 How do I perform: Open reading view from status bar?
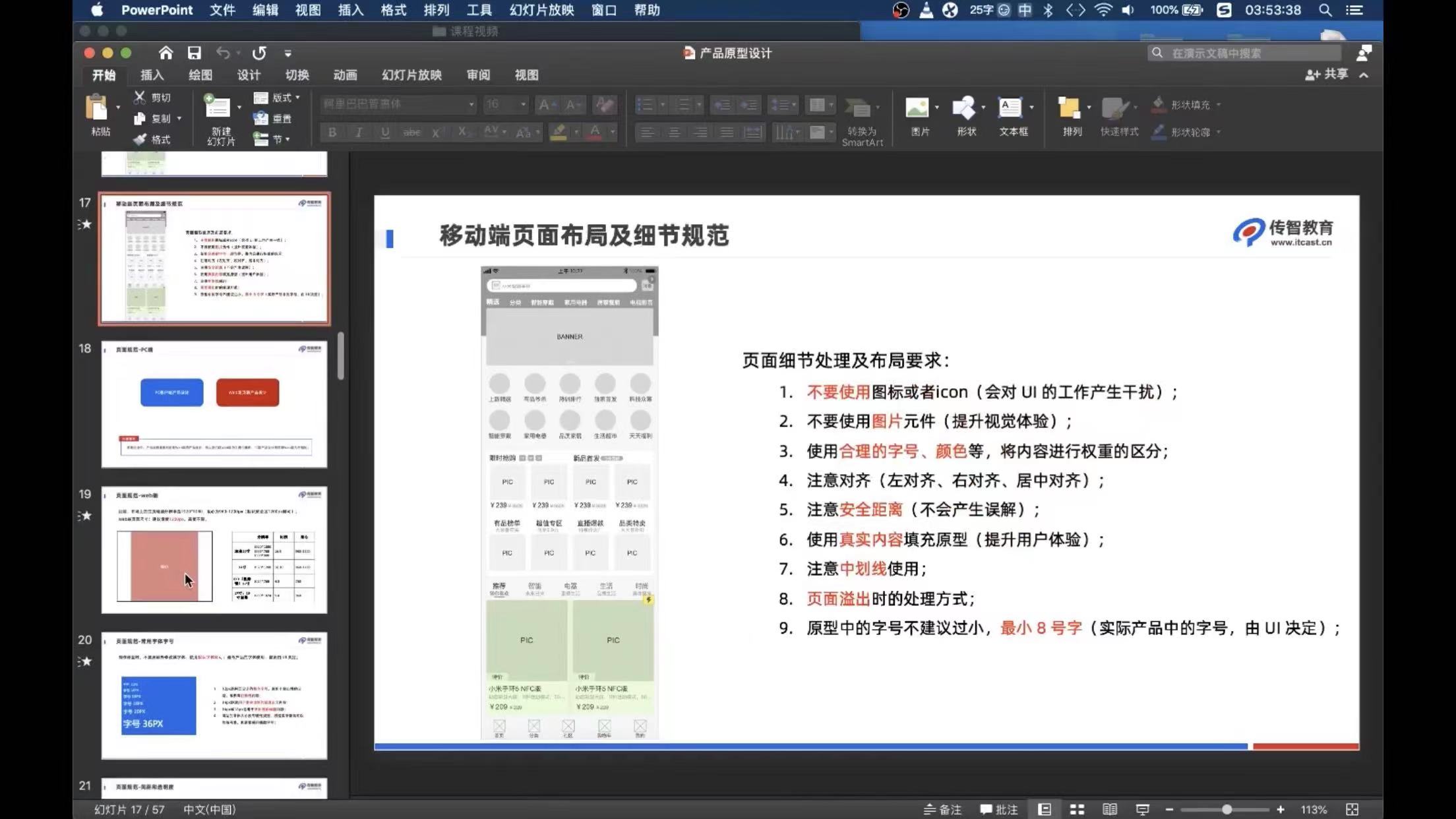point(1110,809)
